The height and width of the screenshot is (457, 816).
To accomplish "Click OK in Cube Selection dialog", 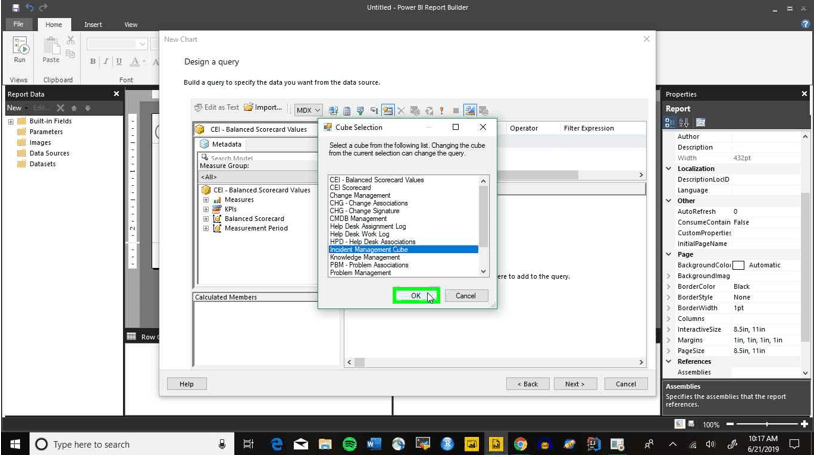I will (416, 296).
